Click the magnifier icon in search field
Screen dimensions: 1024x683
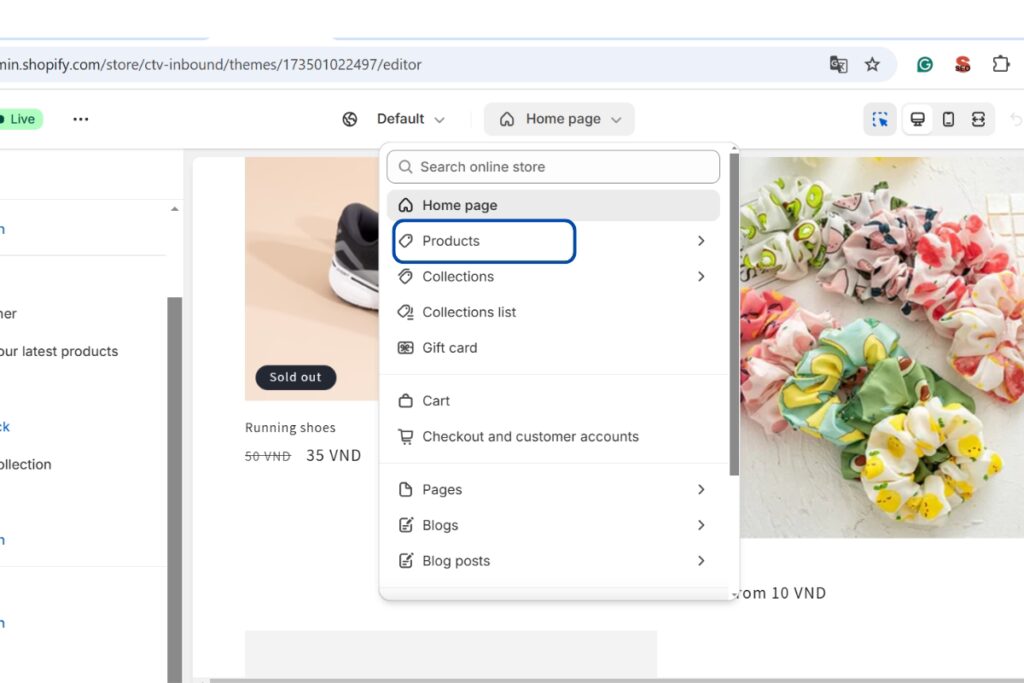point(406,167)
